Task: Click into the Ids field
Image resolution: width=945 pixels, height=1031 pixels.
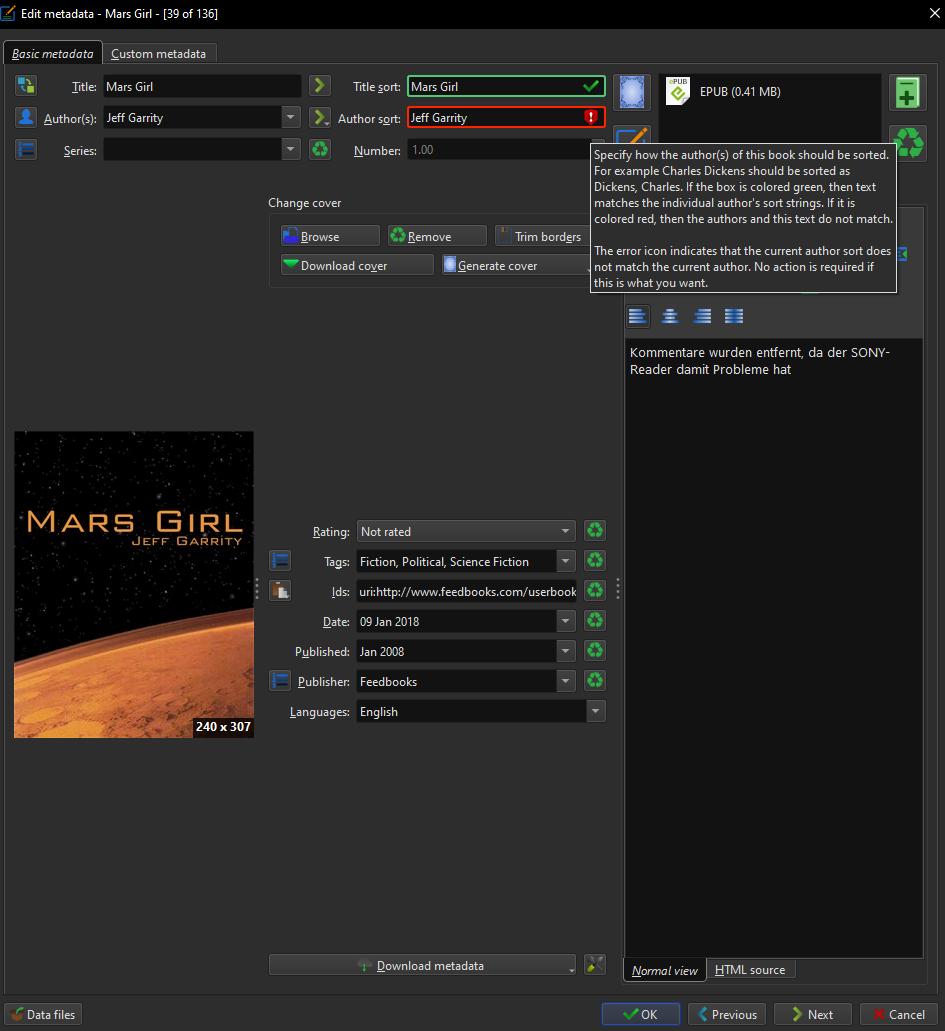Action: (466, 591)
